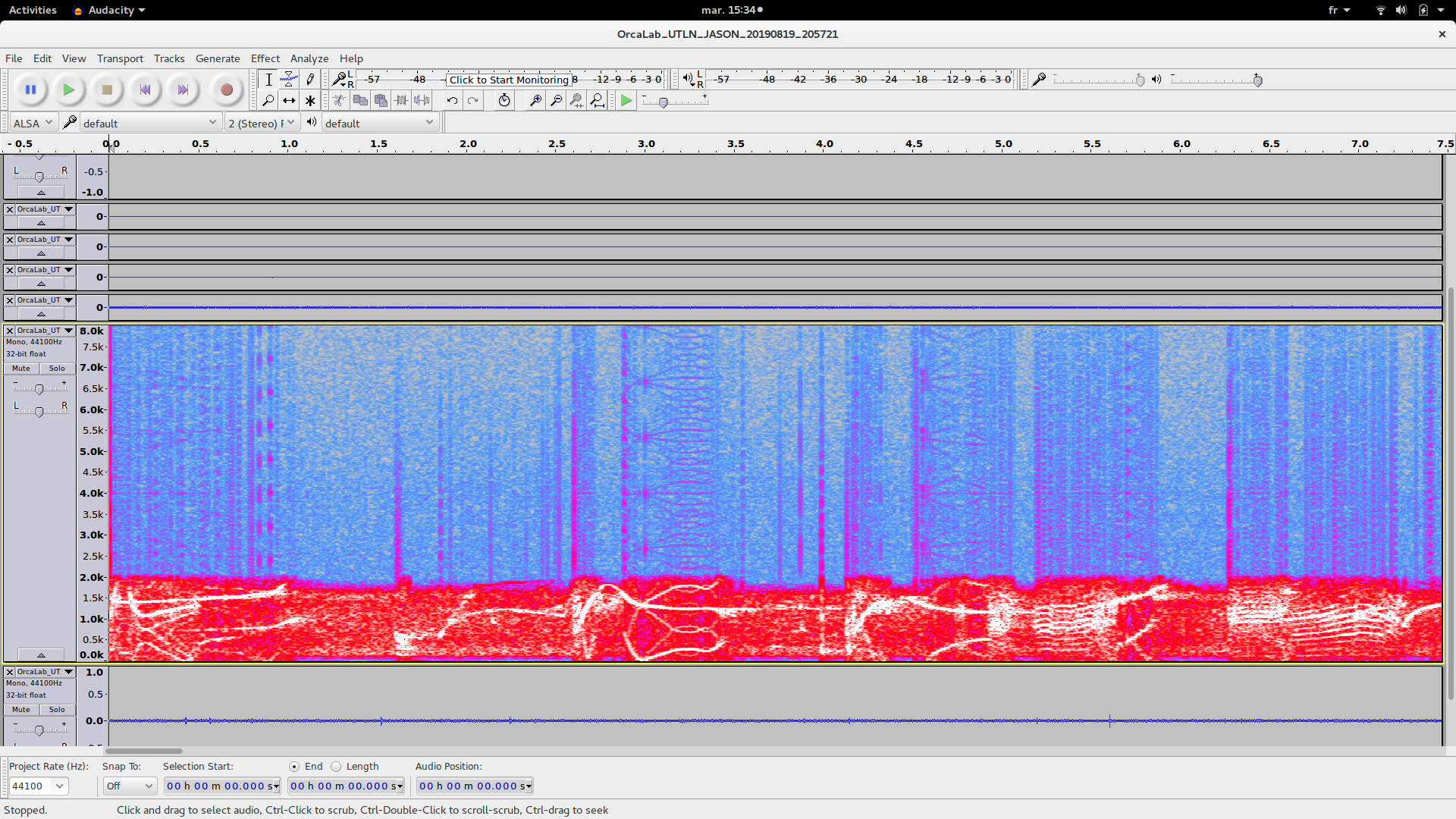Click the Record button
Viewport: 1456px width, 819px height.
226,89
